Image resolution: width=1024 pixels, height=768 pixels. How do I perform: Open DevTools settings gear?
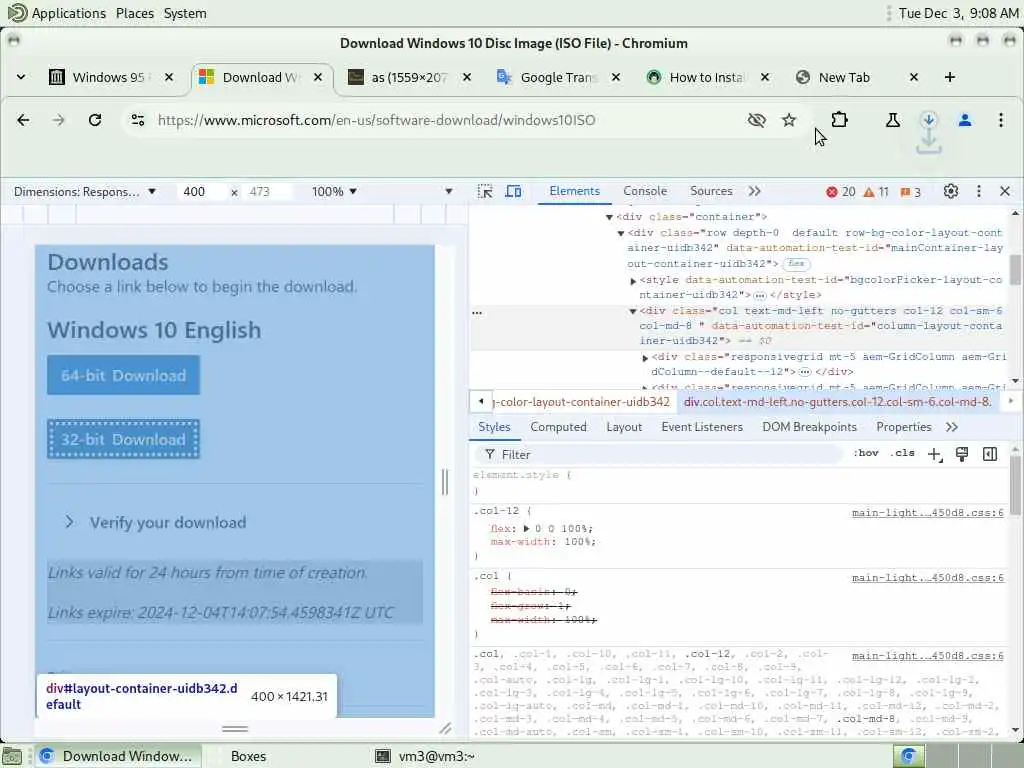pyautogui.click(x=951, y=191)
